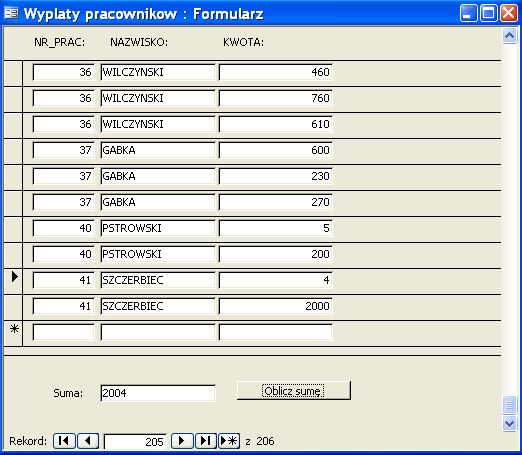Click SZCZERBIEC name in the 2000 row

(x=158, y=306)
